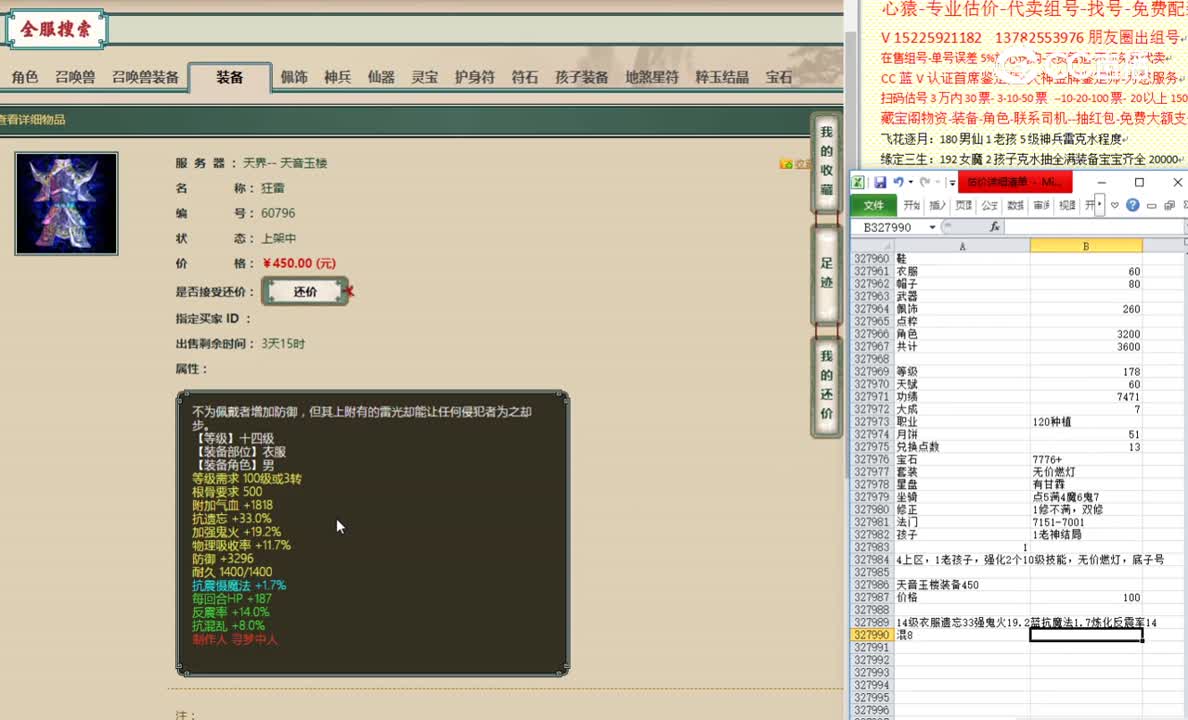Open the 文件 File menu in Excel
The width and height of the screenshot is (1188, 720).
(873, 205)
